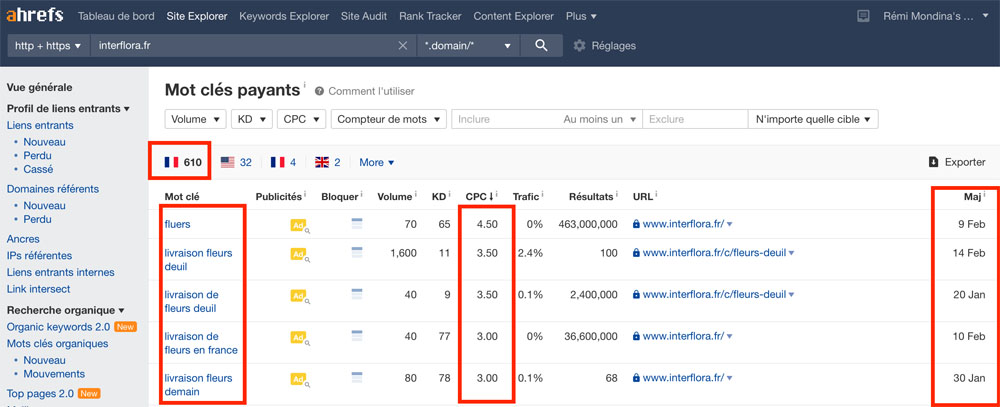Open SERP block icon for livraison de fleurs en france
1000x407 pixels.
point(357,336)
